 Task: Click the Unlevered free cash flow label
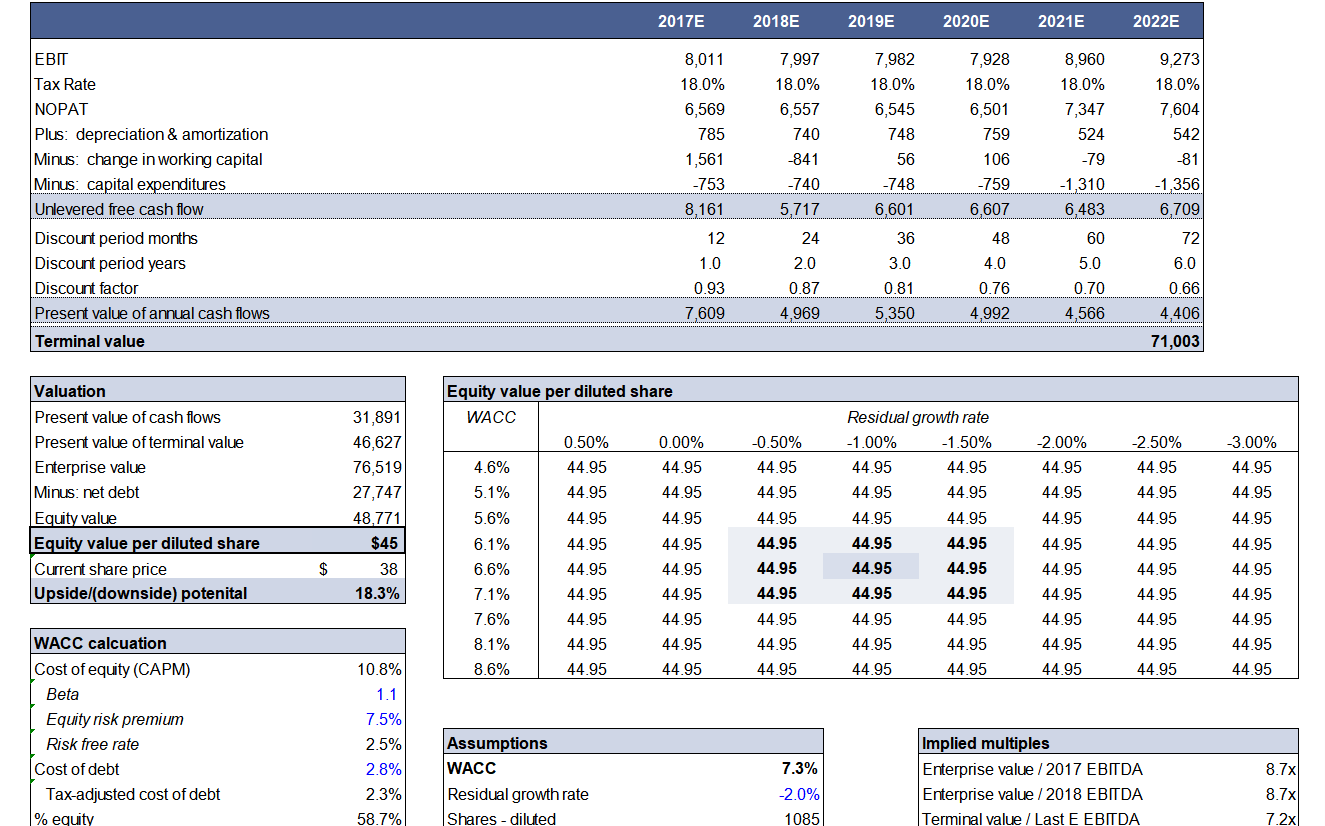pos(120,209)
